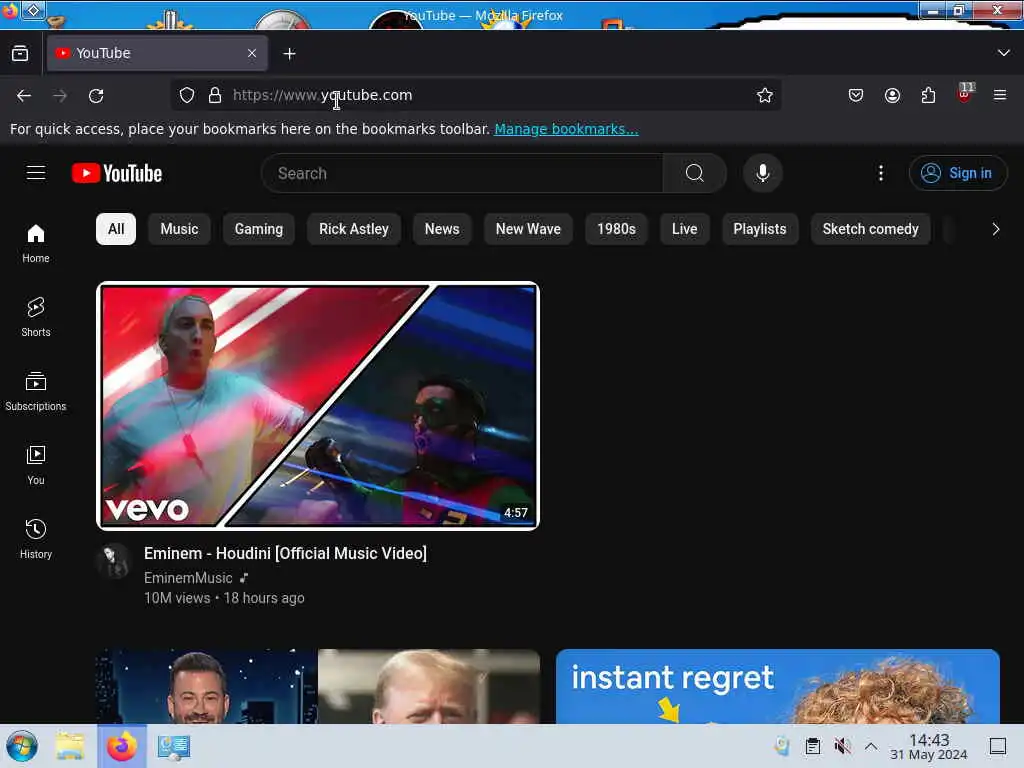Select the Gaming filter chip

coord(259,229)
